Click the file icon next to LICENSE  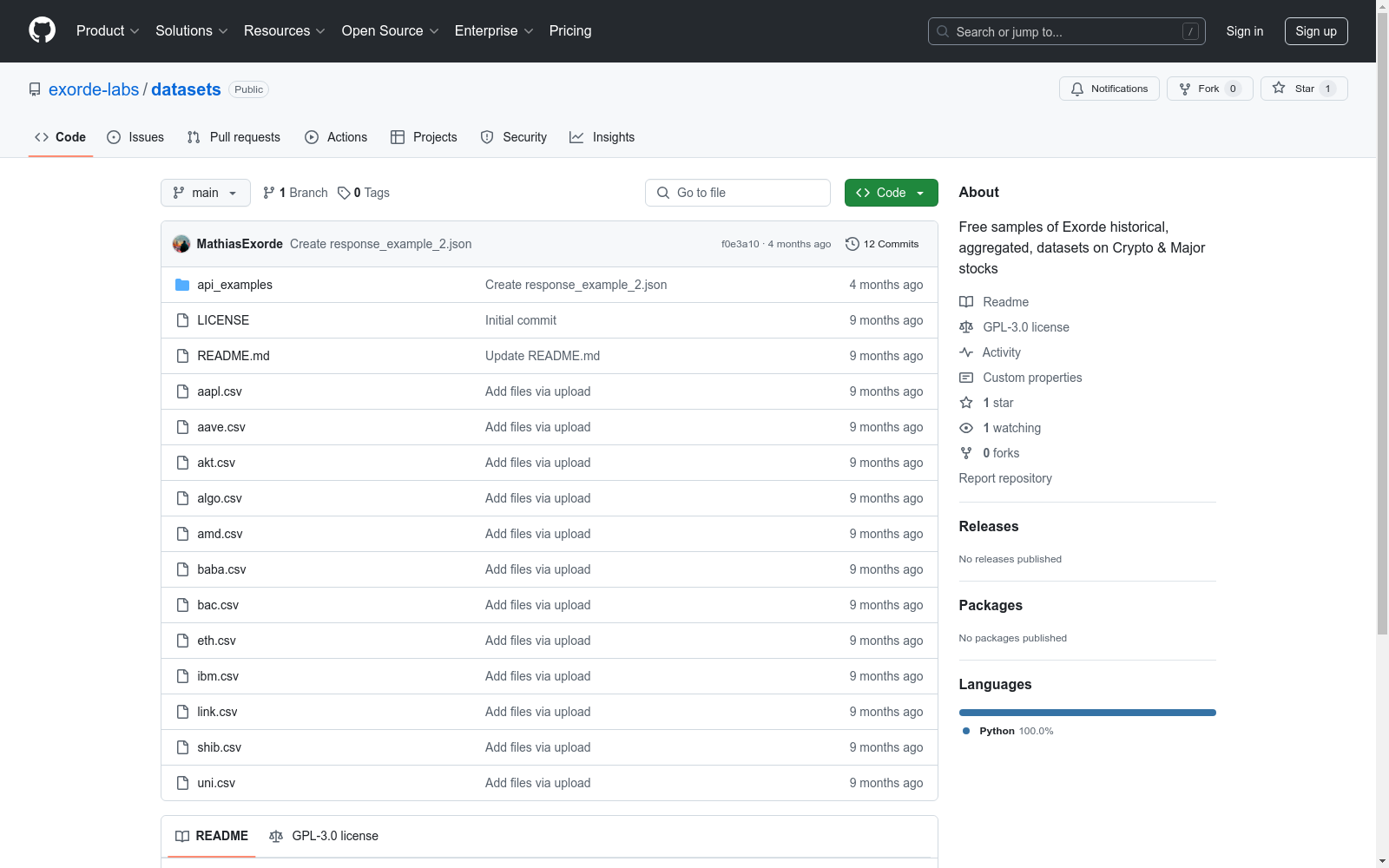pos(182,320)
